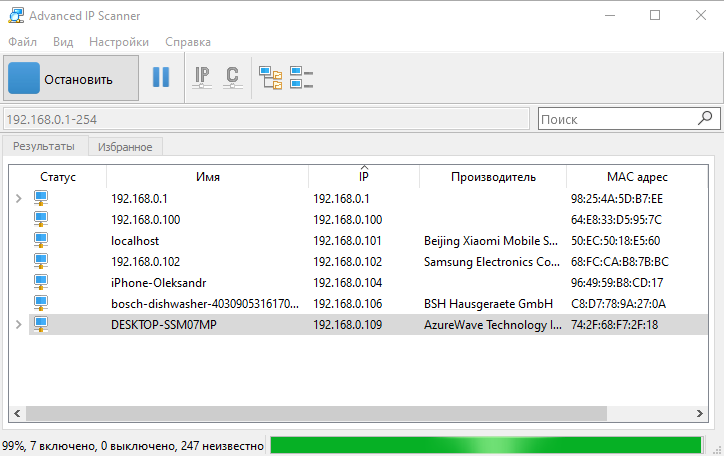The image size is (724, 456).
Task: Click the horizontal scrollbar left arrow
Action: pos(17,413)
